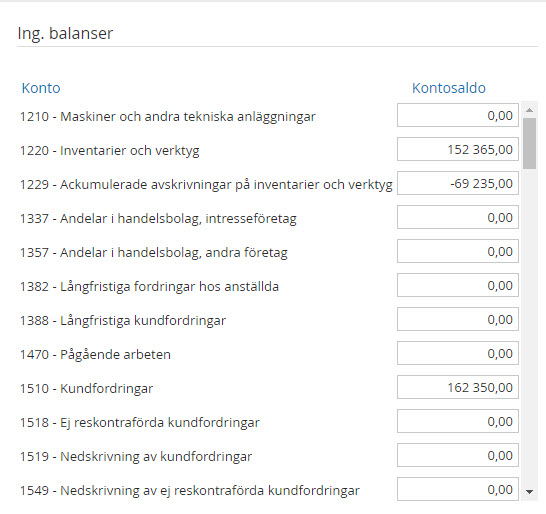Focus balance field for account 1518
Screen dimensions: 546x514
(458, 421)
